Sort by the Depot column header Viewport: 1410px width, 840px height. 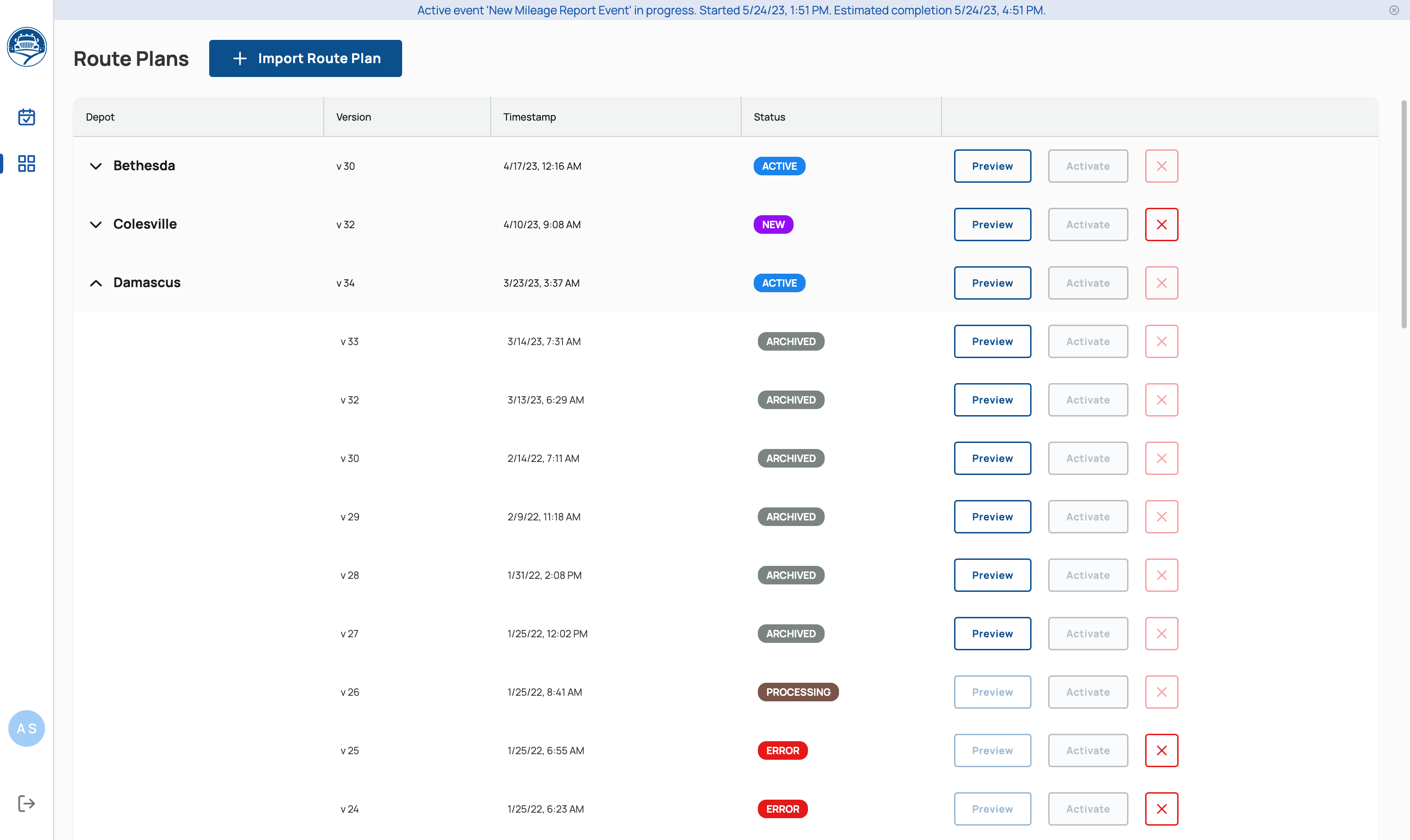pyautogui.click(x=100, y=116)
